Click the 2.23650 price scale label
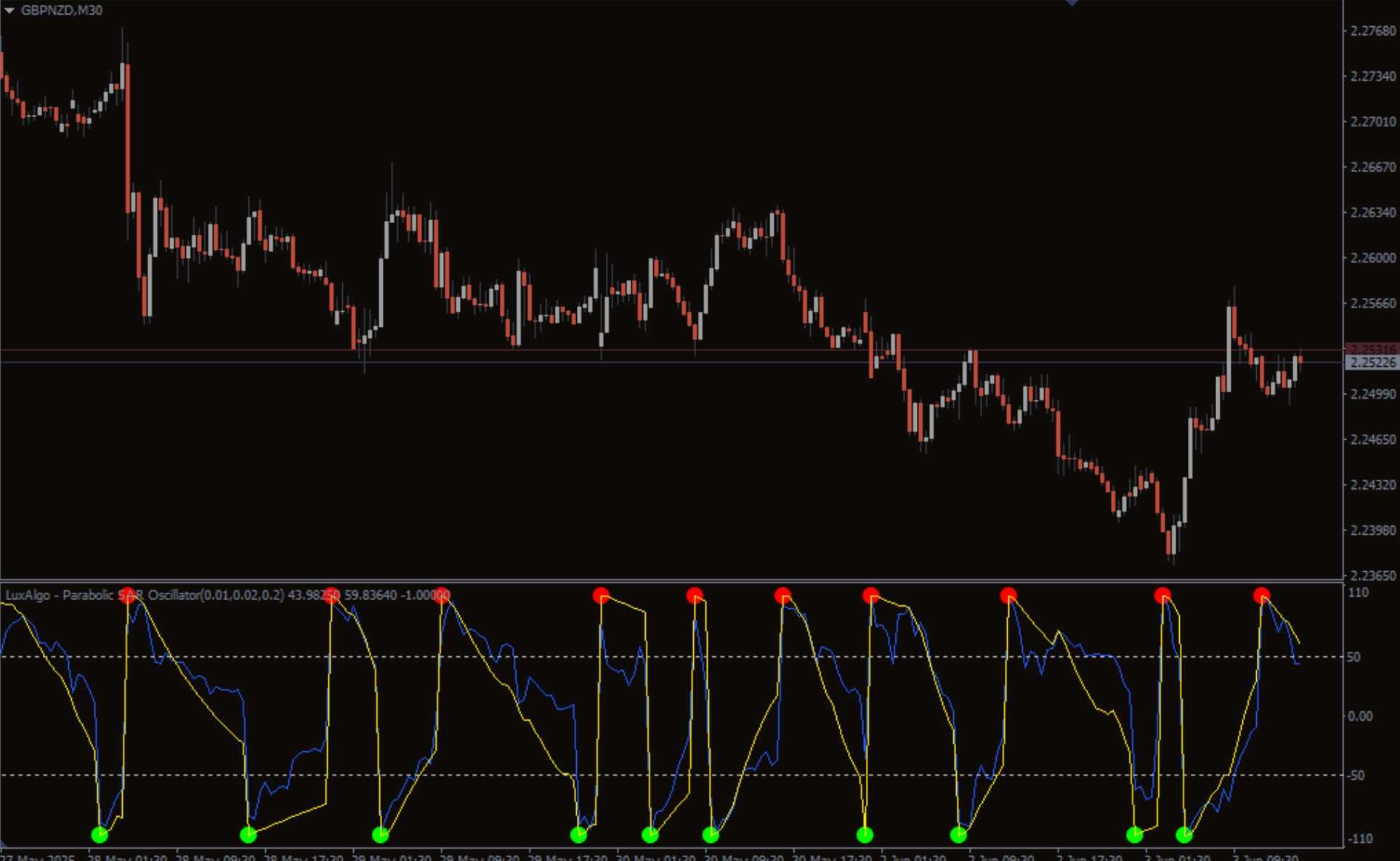Viewport: 1400px width, 861px height. point(1372,575)
